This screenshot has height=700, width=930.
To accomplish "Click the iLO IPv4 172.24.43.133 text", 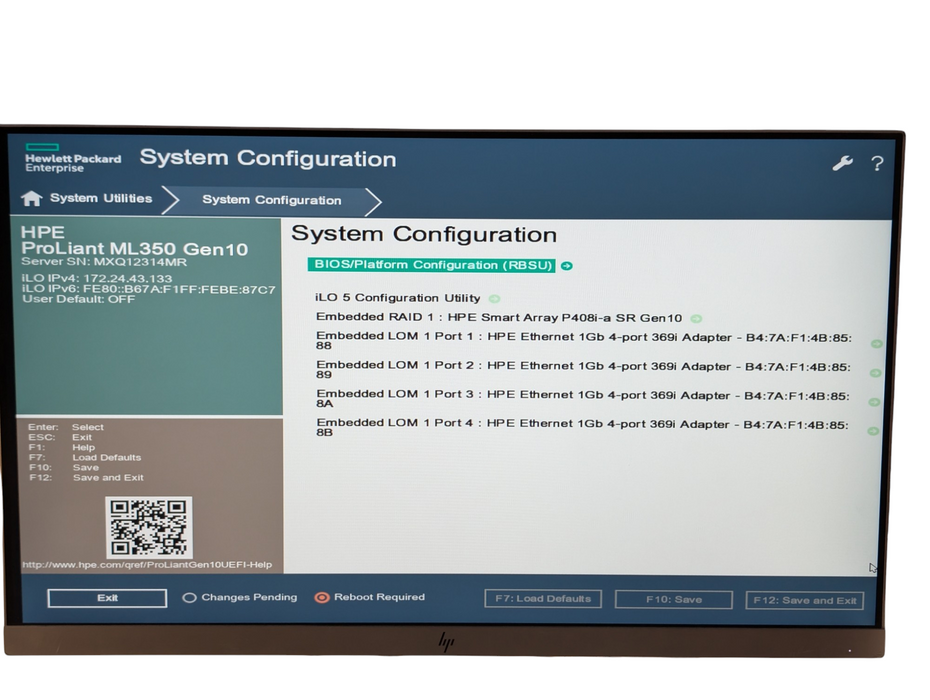I will pyautogui.click(x=97, y=278).
